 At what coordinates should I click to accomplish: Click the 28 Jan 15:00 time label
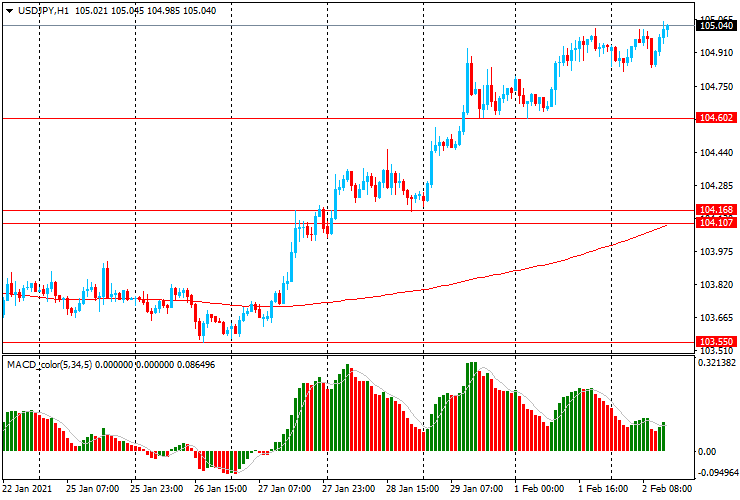point(413,489)
